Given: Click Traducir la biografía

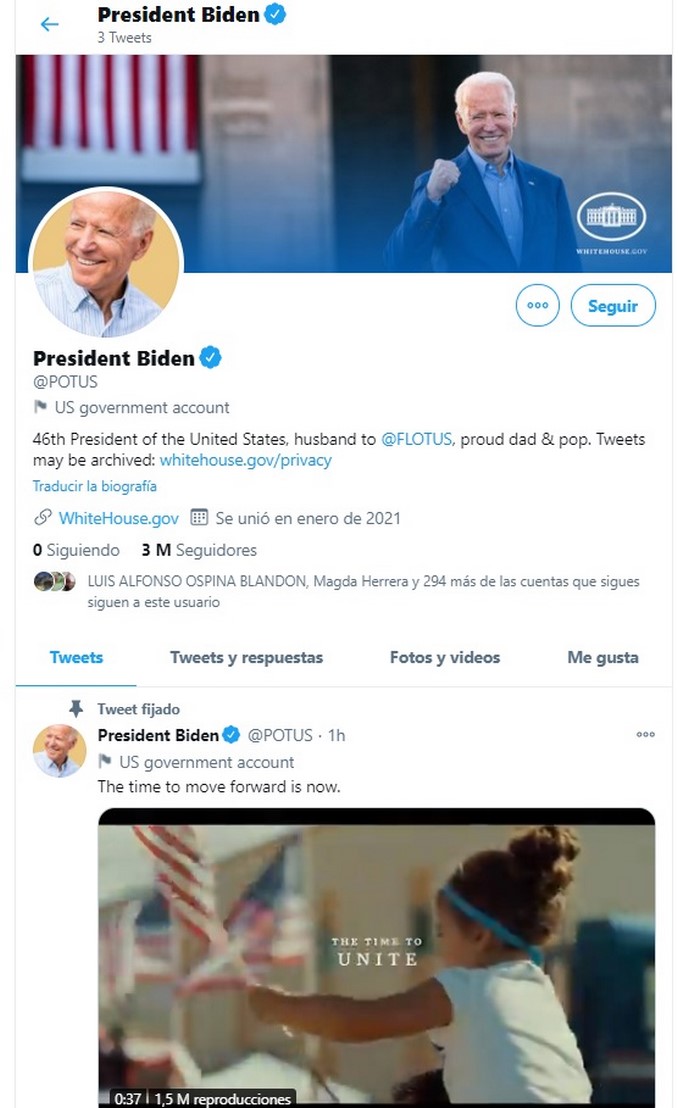Looking at the screenshot, I should click(x=94, y=486).
